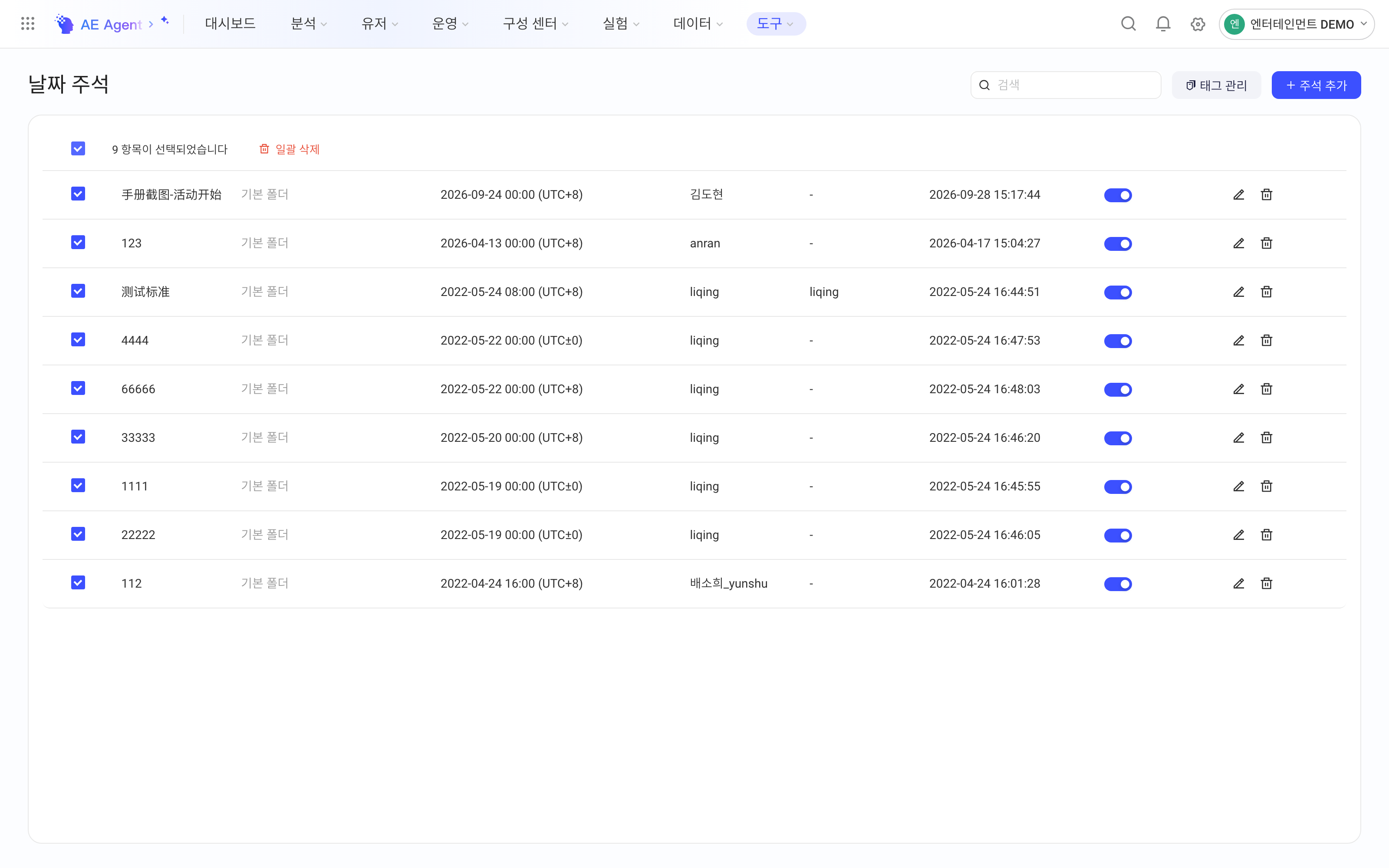Viewport: 1389px width, 868px height.
Task: Uncheck the 112 row checkbox
Action: click(x=78, y=583)
